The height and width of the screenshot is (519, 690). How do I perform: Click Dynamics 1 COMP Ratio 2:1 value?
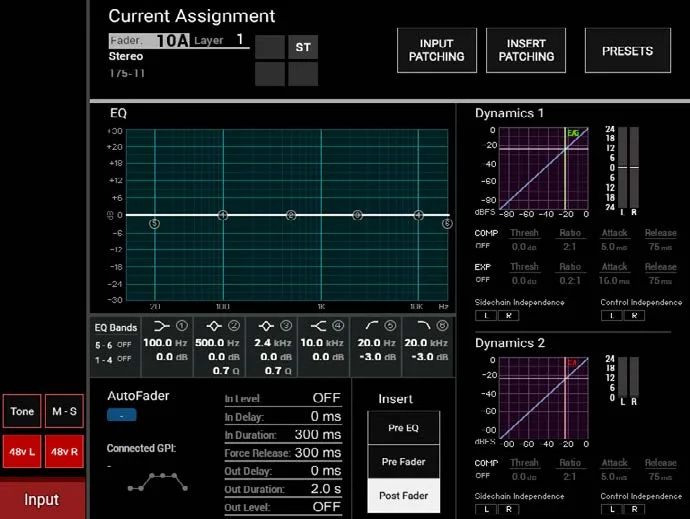point(570,247)
